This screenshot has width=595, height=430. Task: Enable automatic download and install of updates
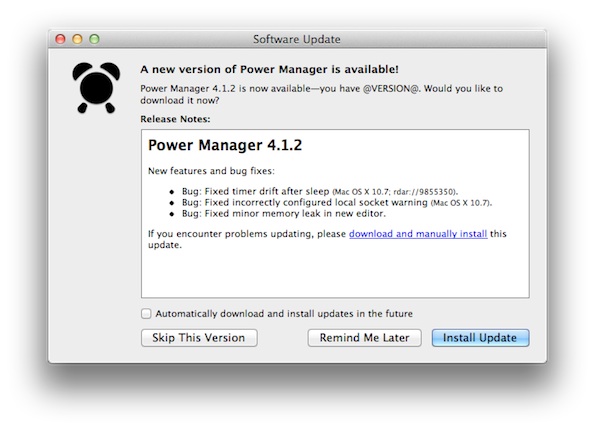point(146,313)
